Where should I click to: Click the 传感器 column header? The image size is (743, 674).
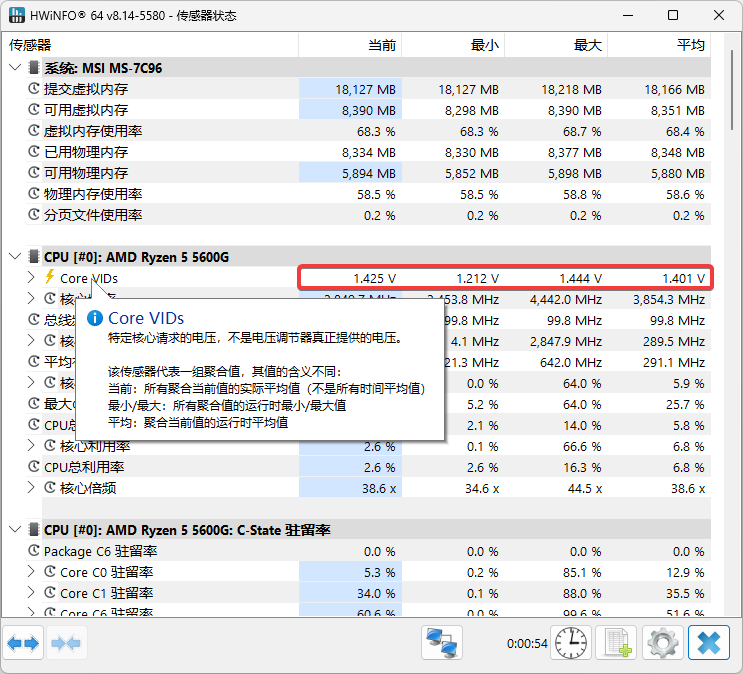coord(150,45)
